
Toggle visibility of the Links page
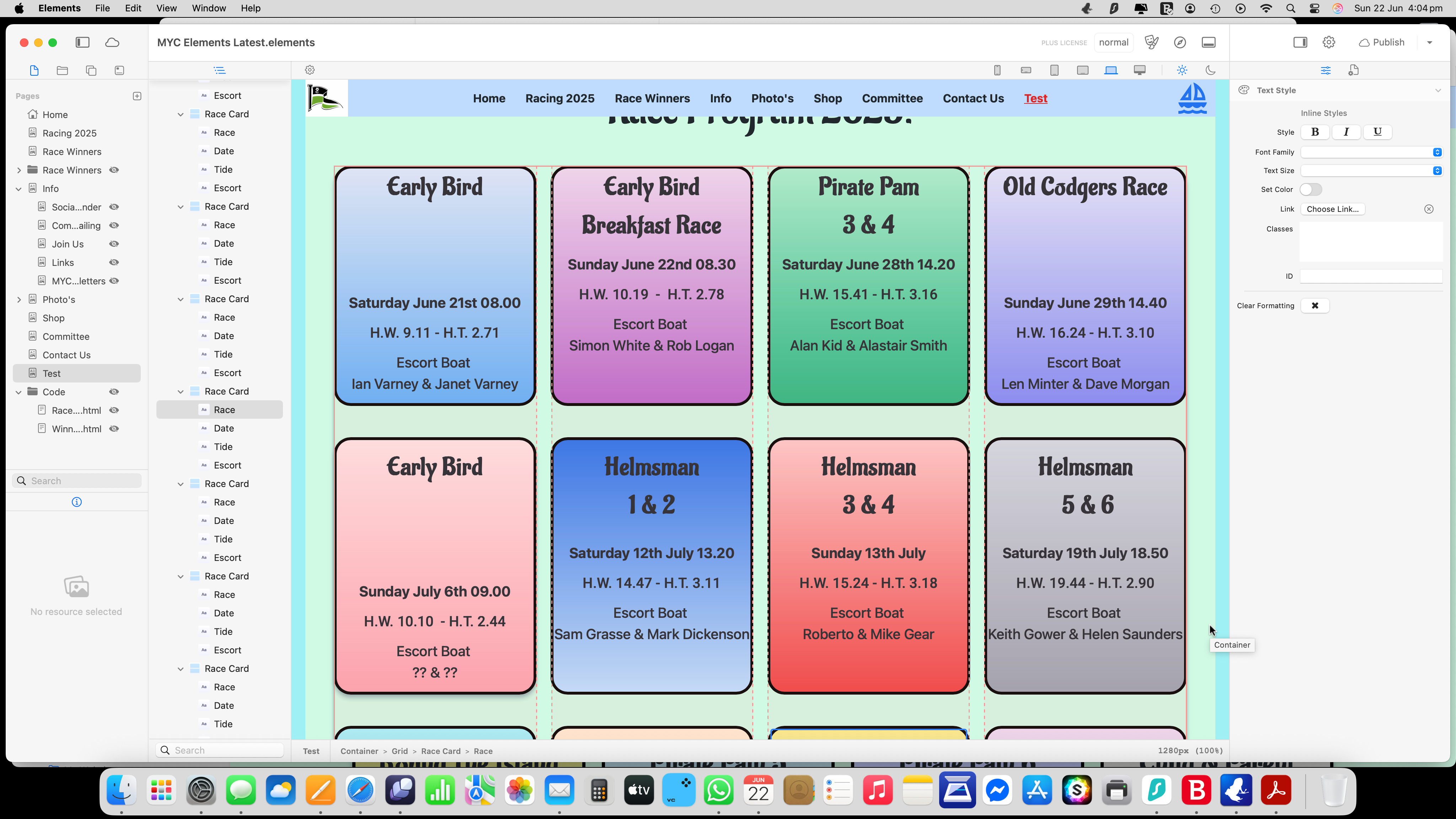(114, 262)
